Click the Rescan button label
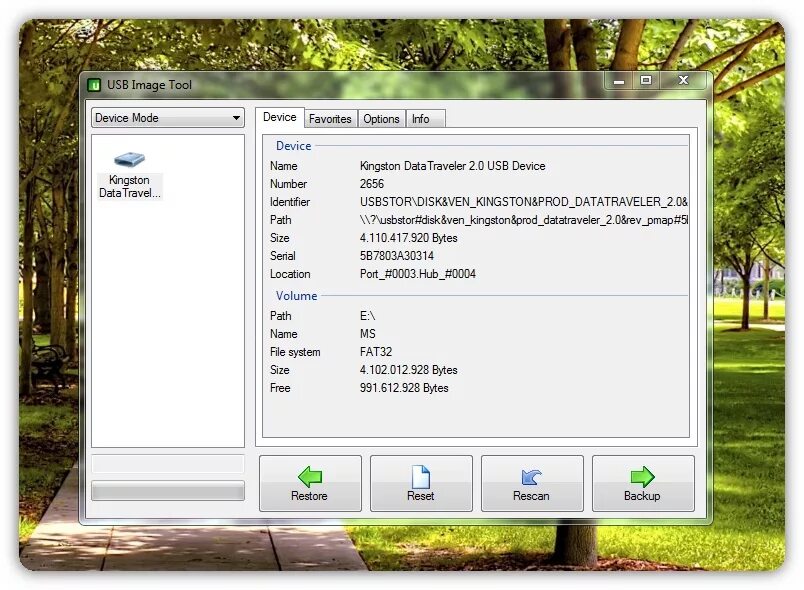 (x=531, y=496)
